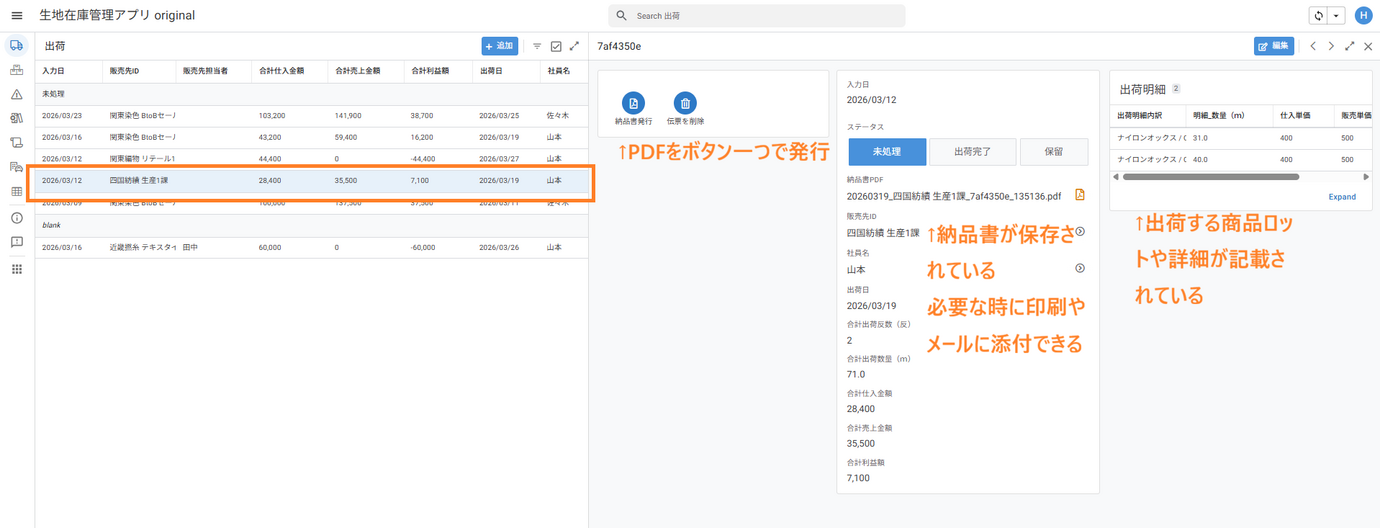Open the filter icon in 出荷 list header
Image resolution: width=1380 pixels, height=528 pixels.
(537, 46)
